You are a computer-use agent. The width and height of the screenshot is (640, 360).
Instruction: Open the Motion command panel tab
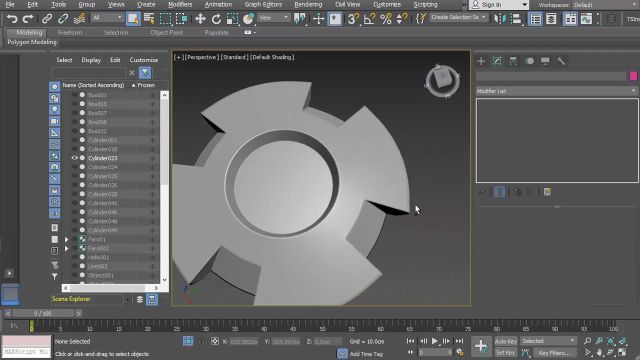point(529,61)
